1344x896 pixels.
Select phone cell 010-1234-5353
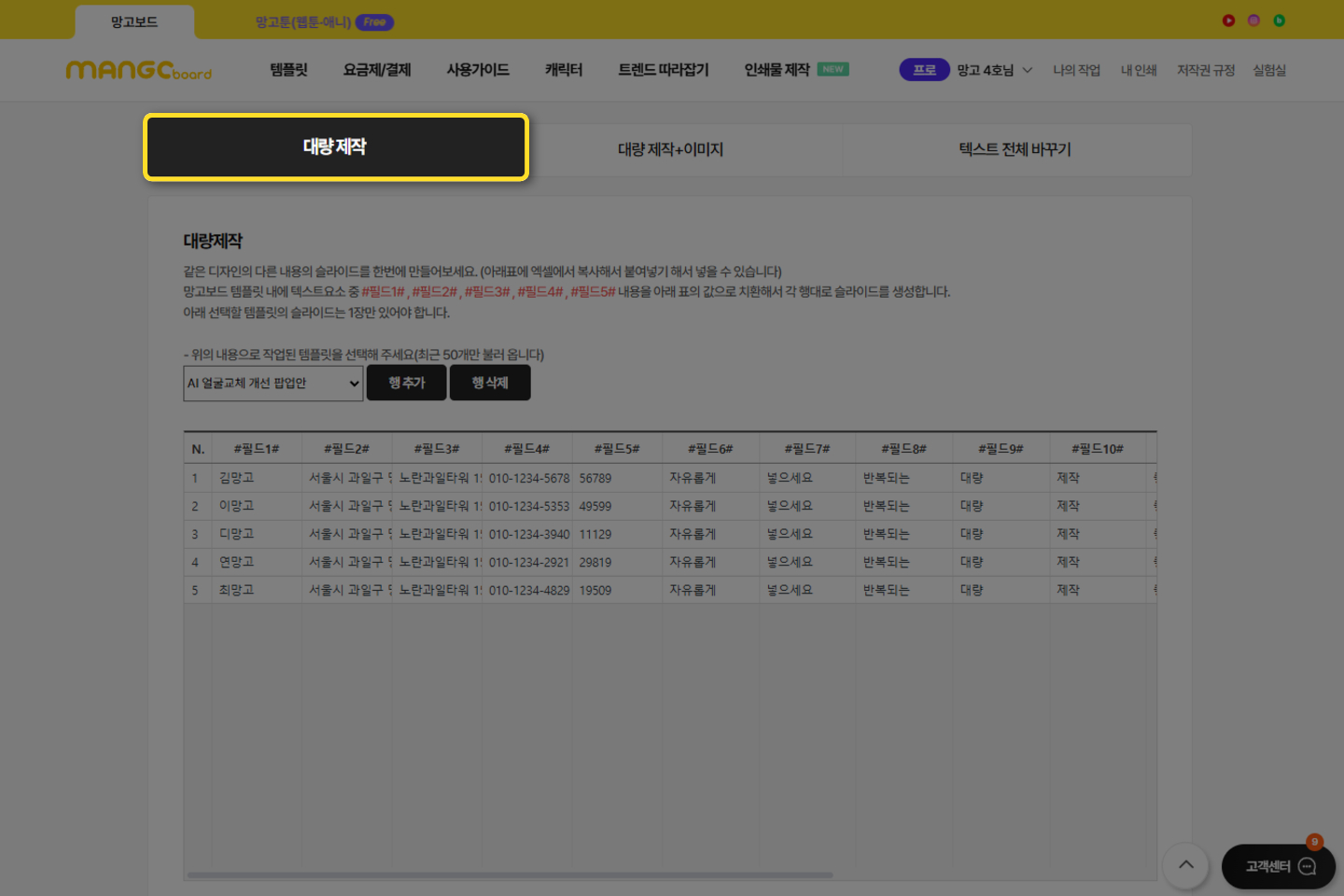click(x=527, y=506)
